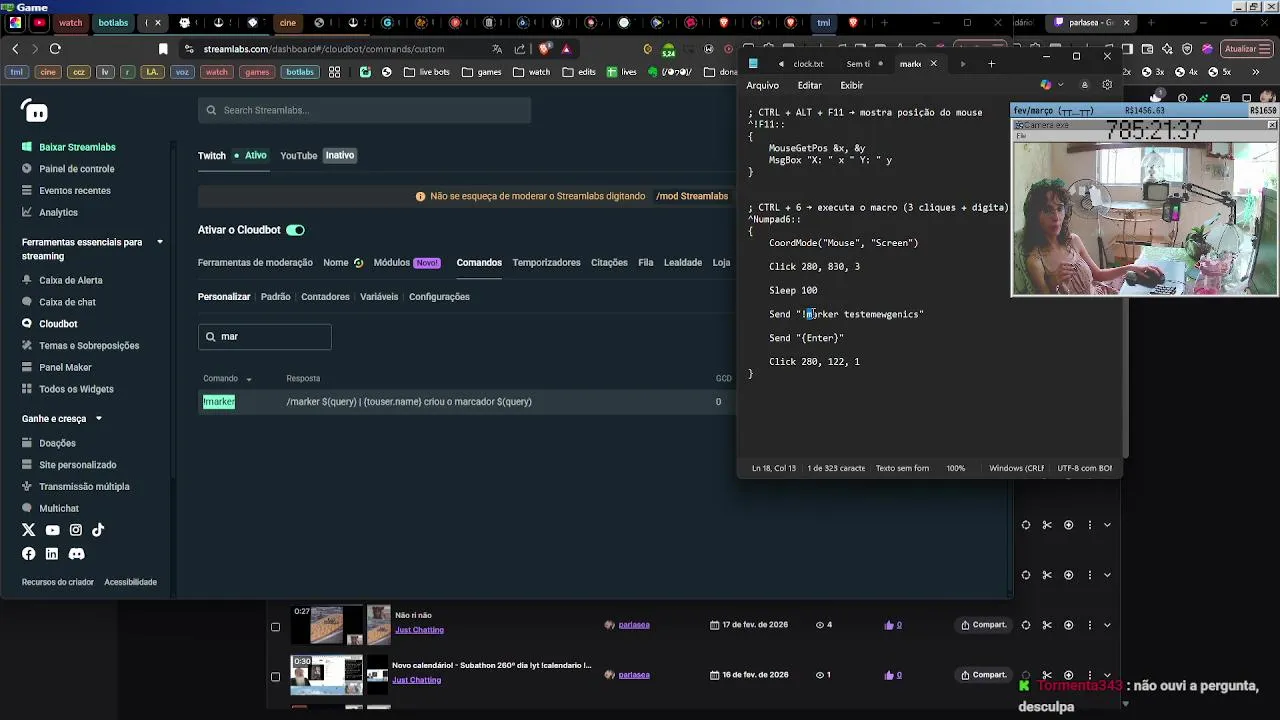
Task: Open the Temporizadores tab
Action: [x=546, y=263]
